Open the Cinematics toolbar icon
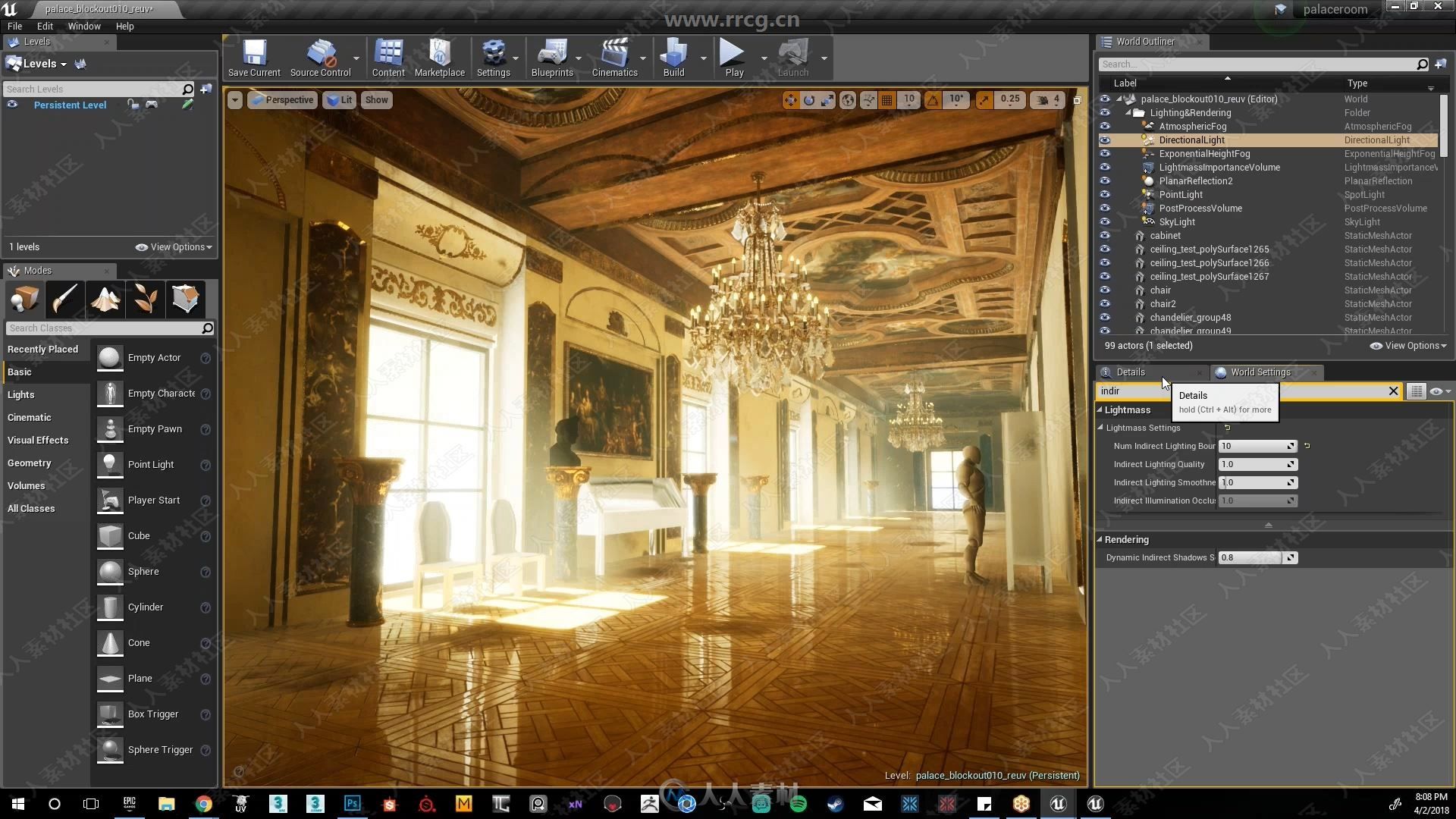This screenshot has height=819, width=1456. [614, 58]
